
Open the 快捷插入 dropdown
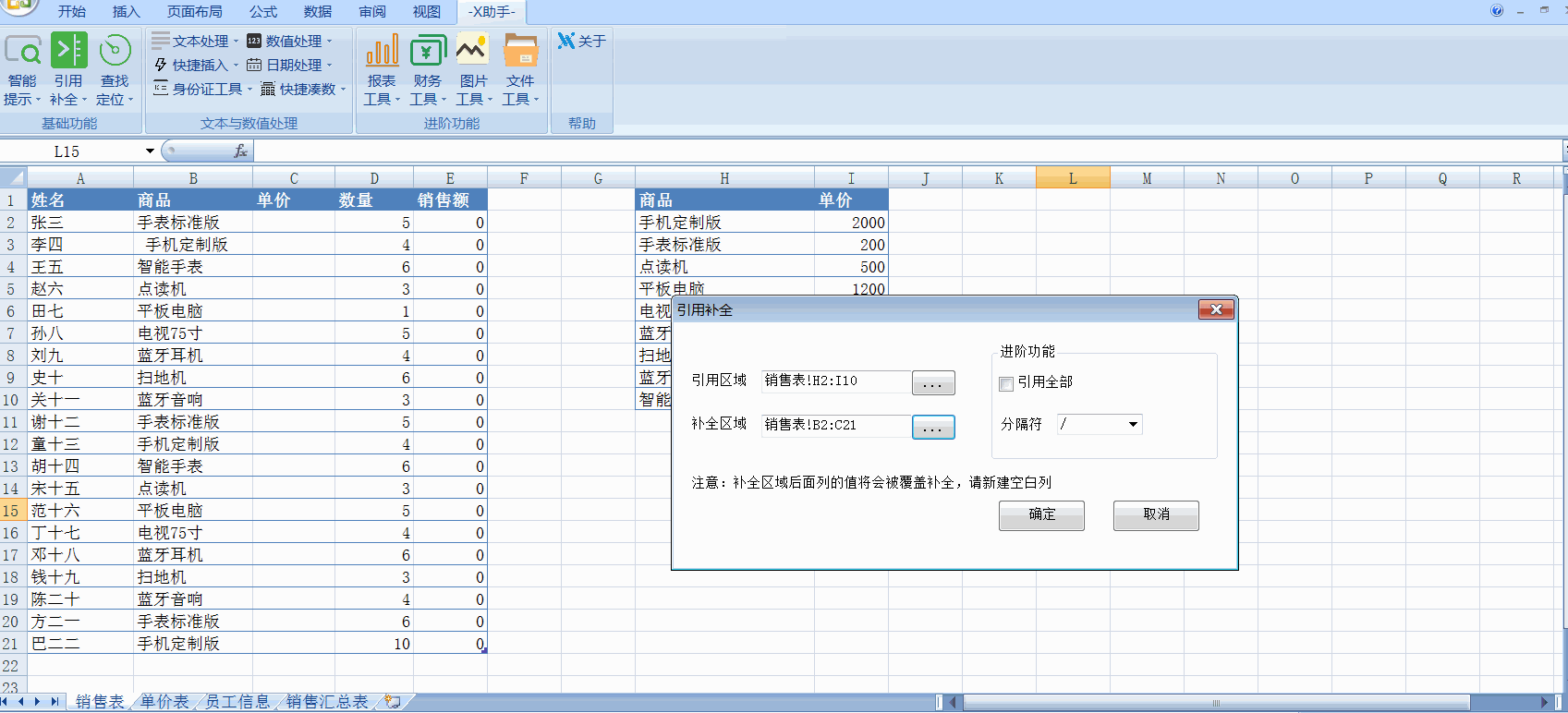(x=194, y=65)
